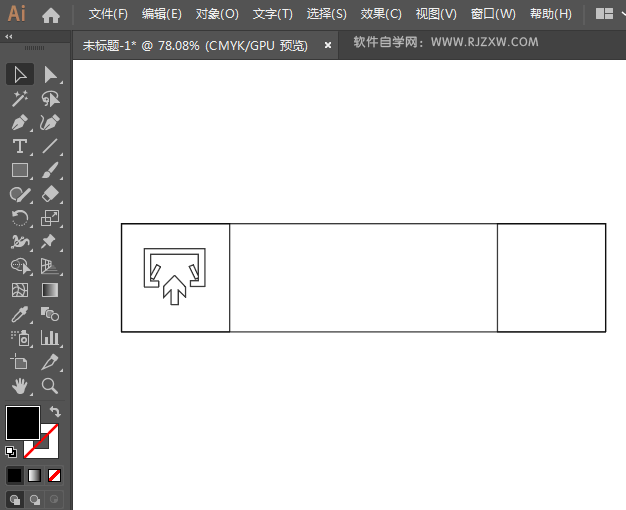The height and width of the screenshot is (510, 626).
Task: Select the Symbol Sprayer tool
Action: pos(20,338)
